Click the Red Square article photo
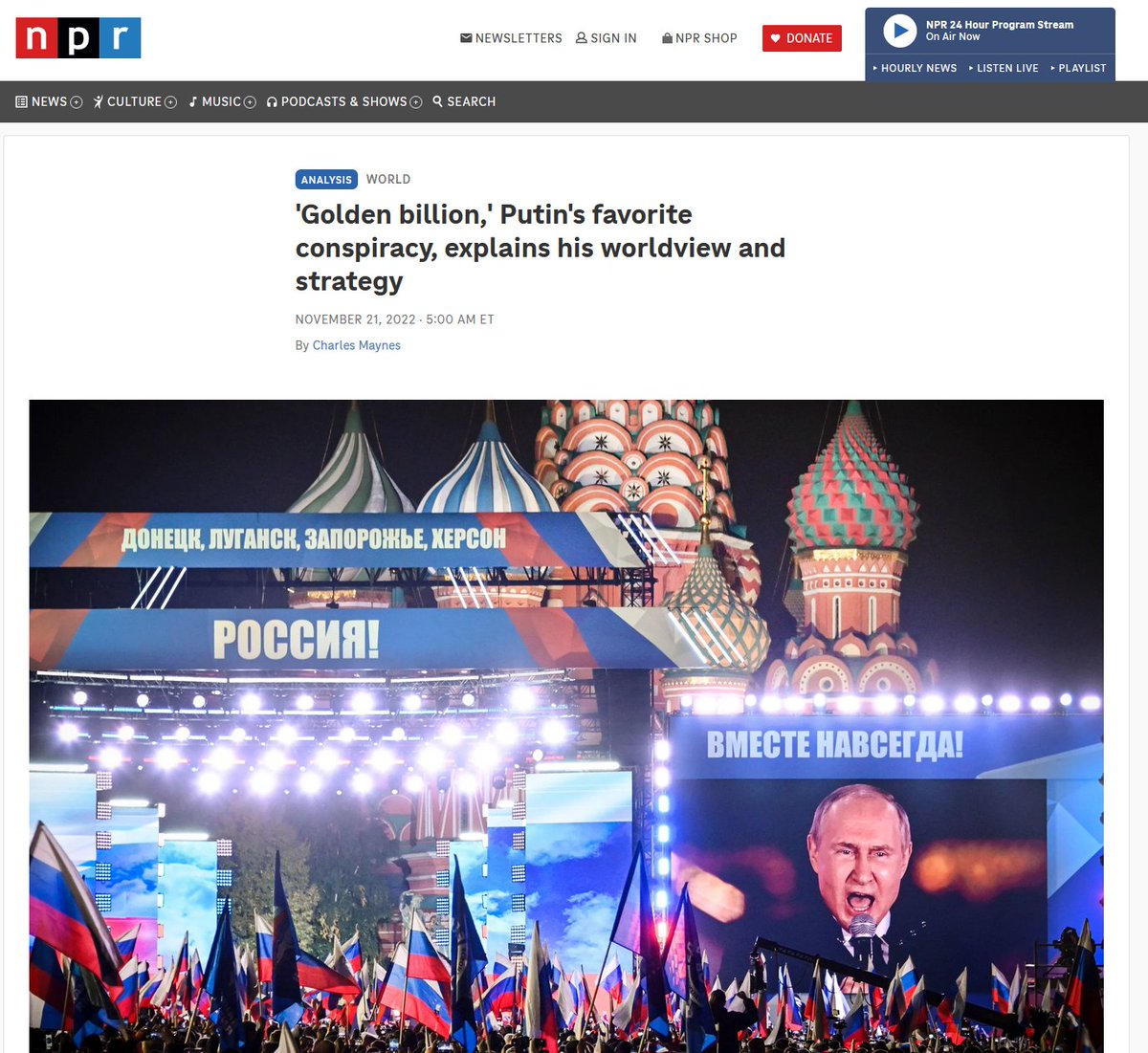 (566, 726)
